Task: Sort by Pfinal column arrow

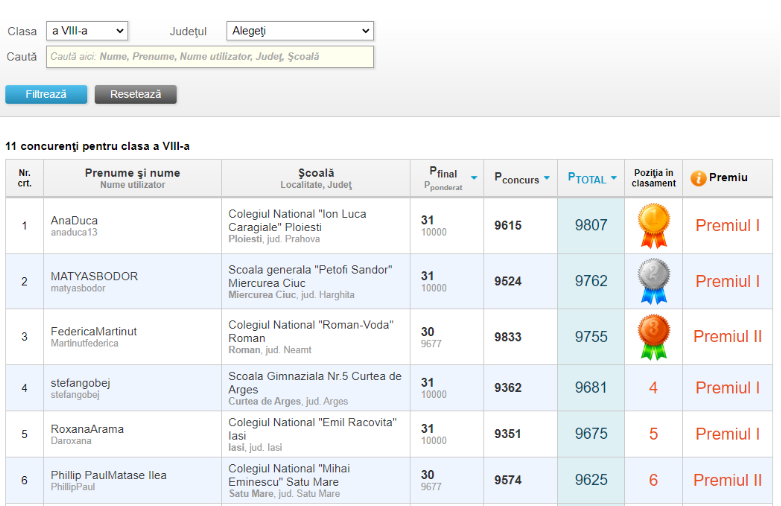Action: [474, 178]
